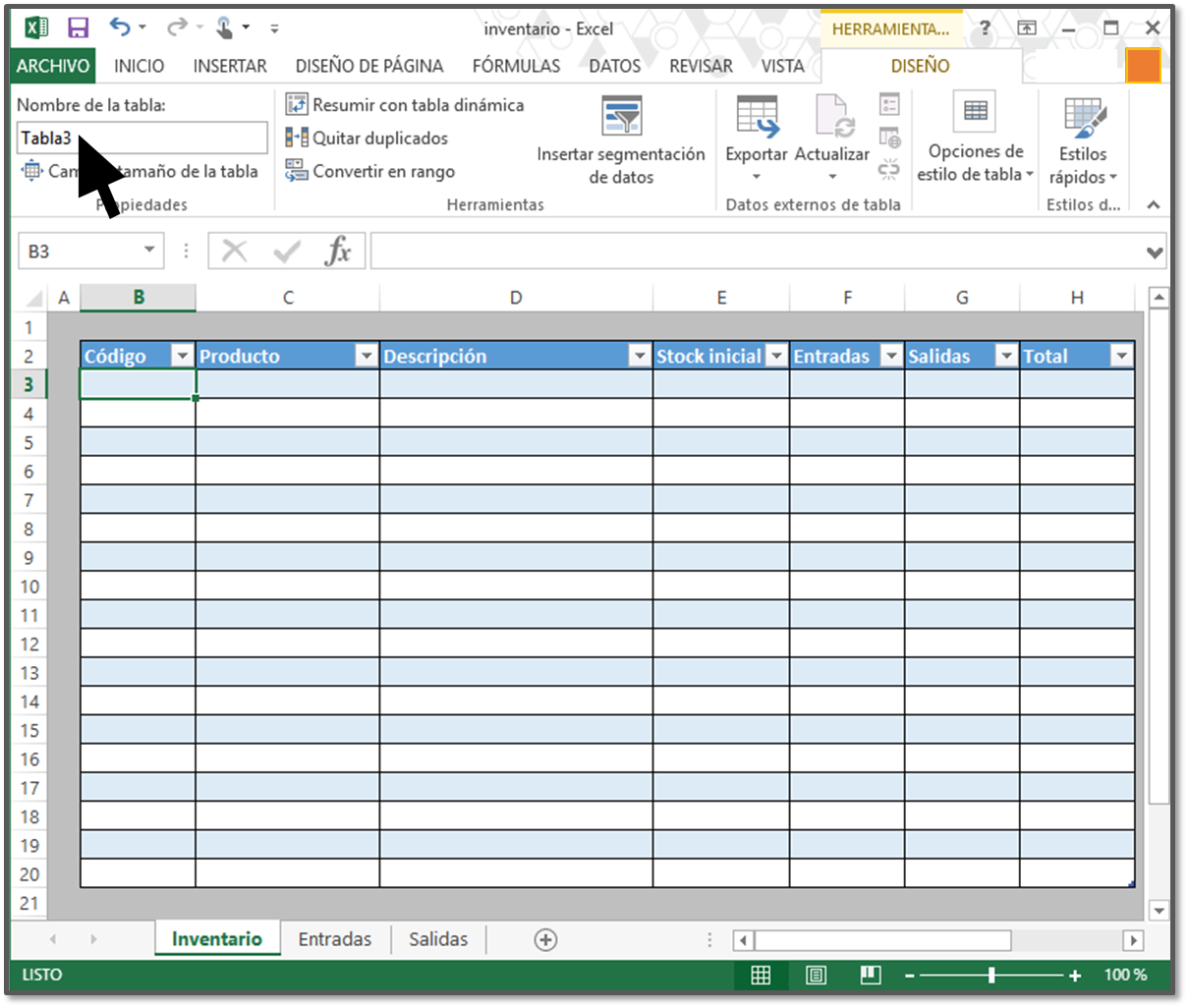Switch to the Entradas sheet tab
The image size is (1188, 1008).
point(335,939)
